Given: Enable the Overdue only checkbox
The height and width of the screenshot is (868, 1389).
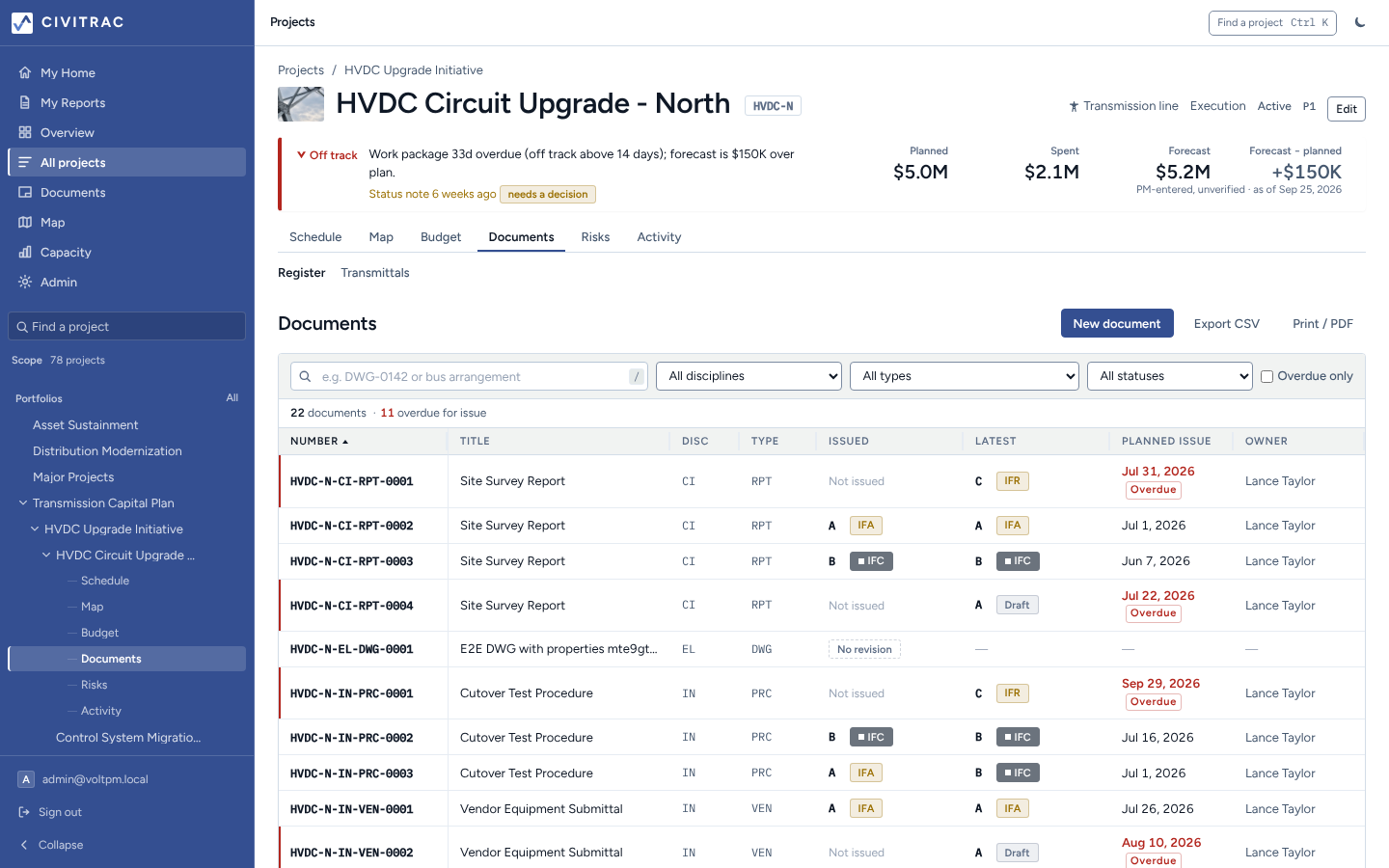Looking at the screenshot, I should [1267, 376].
